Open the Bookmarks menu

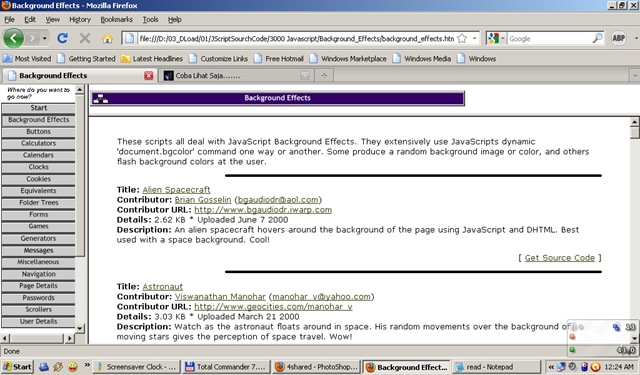click(117, 19)
